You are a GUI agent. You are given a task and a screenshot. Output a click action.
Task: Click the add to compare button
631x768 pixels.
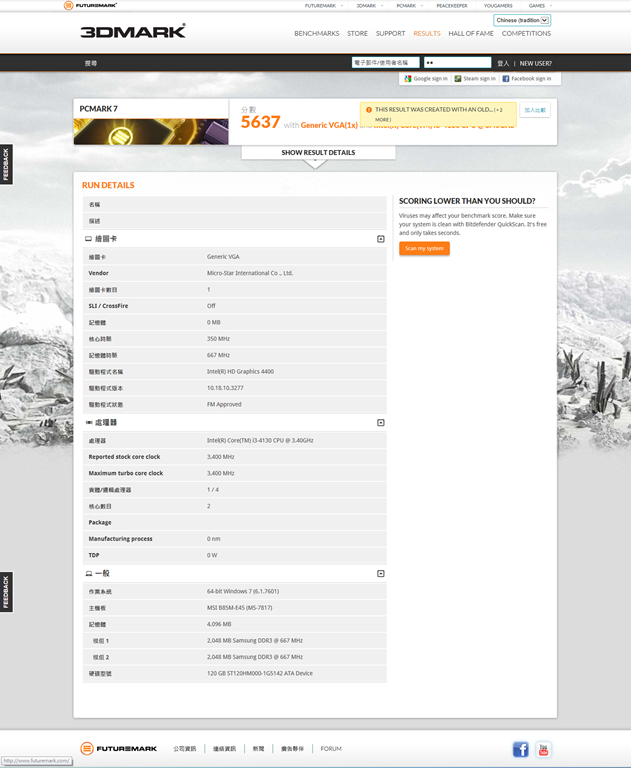click(535, 110)
